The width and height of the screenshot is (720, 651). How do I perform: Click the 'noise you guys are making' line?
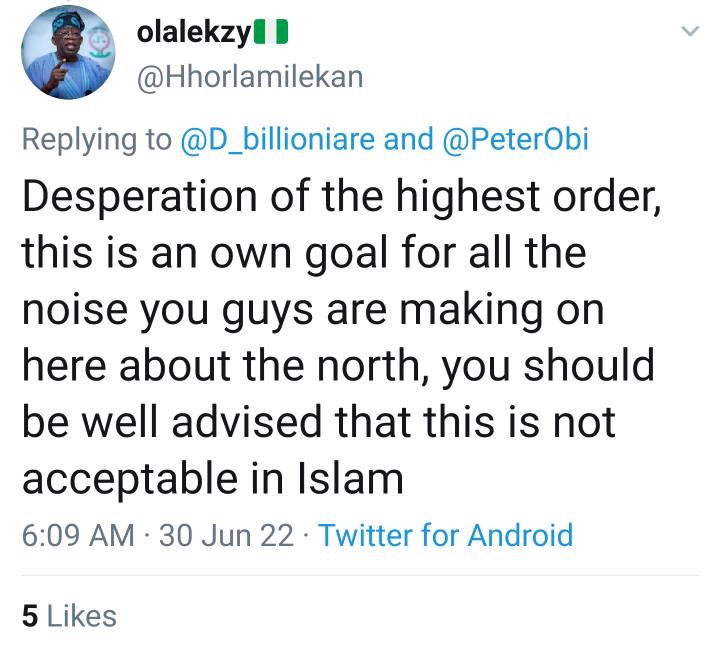click(x=313, y=310)
